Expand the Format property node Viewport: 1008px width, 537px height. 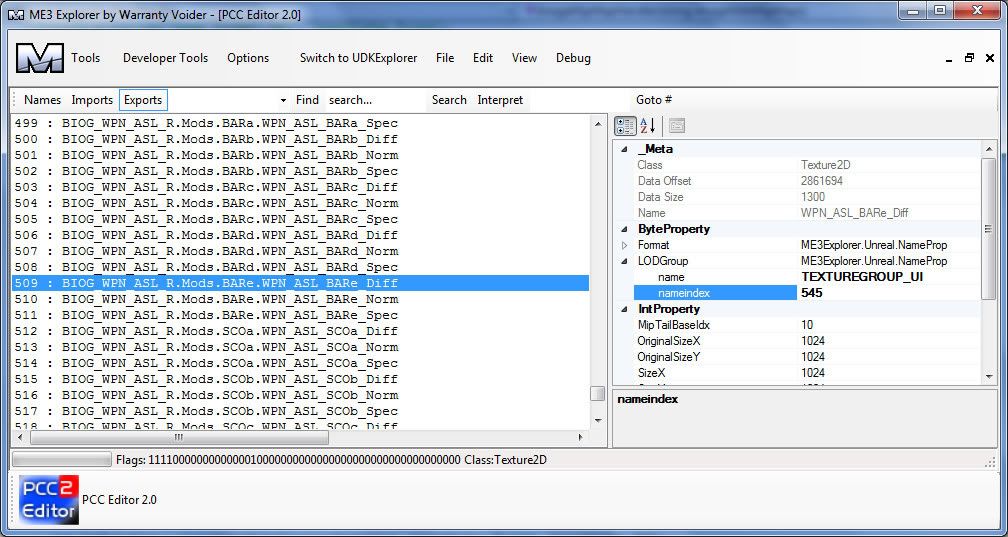624,245
